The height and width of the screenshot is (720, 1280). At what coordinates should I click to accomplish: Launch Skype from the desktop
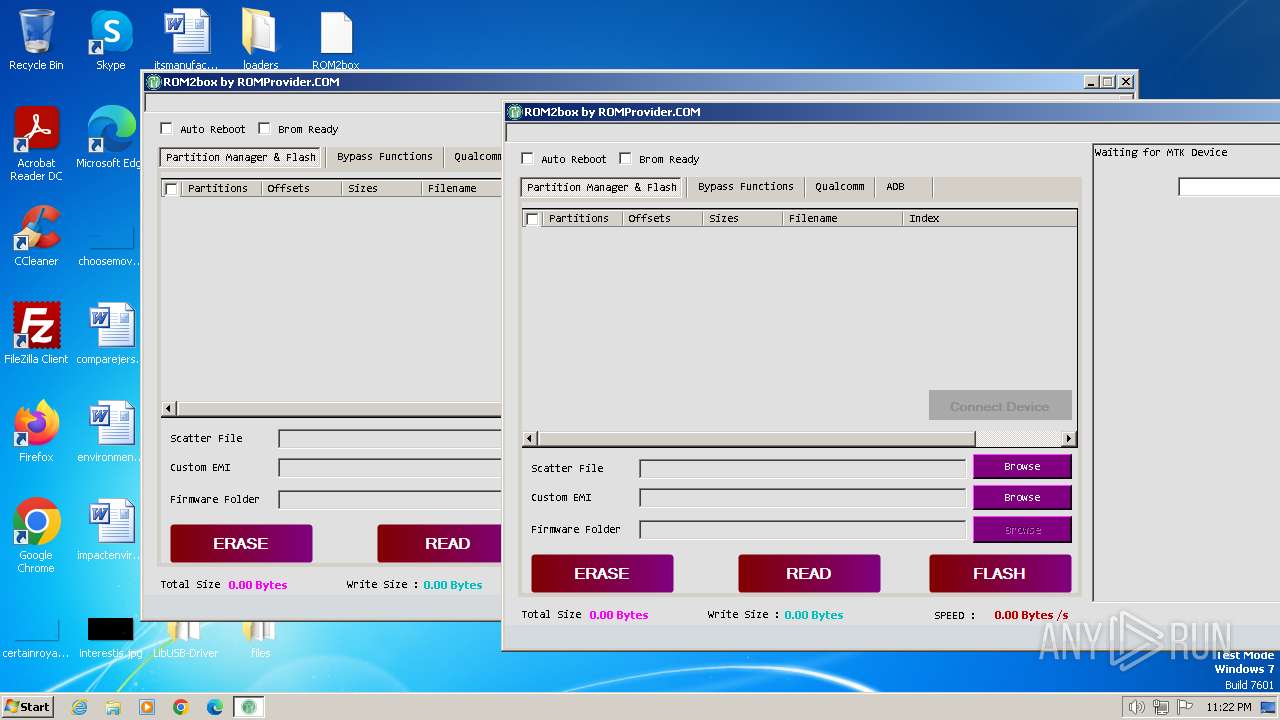pyautogui.click(x=110, y=40)
